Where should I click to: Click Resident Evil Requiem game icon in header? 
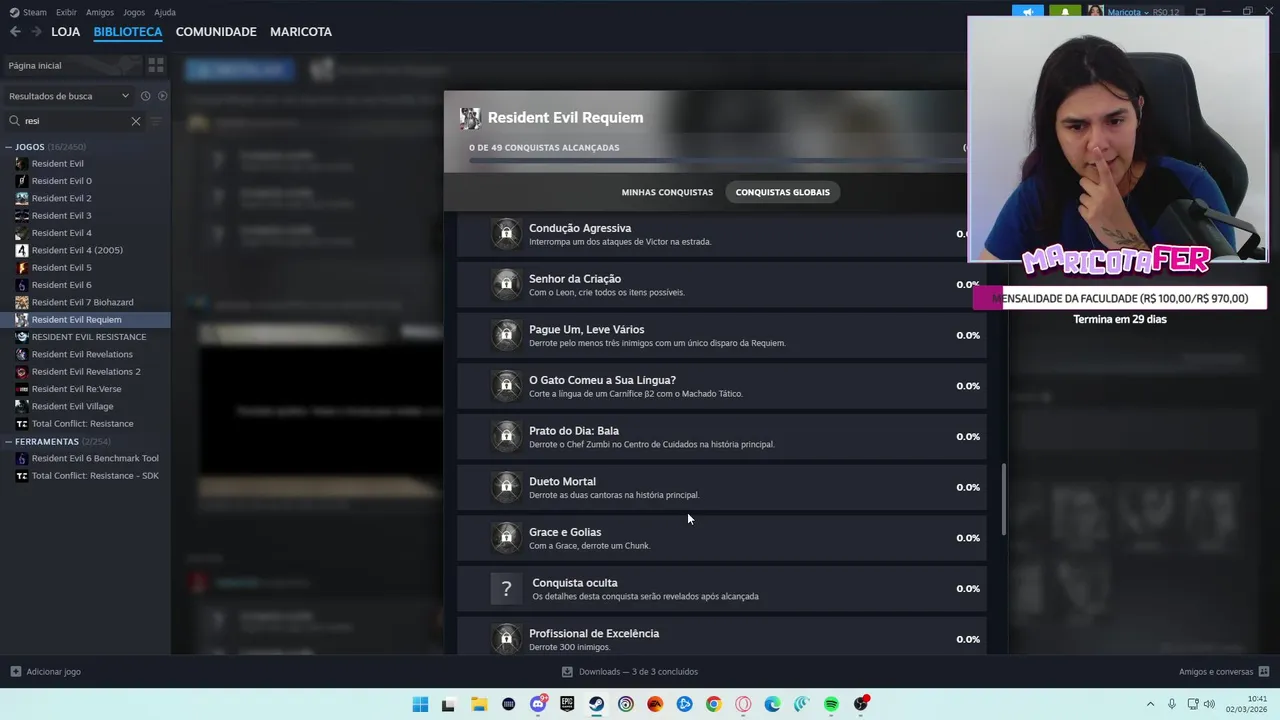tap(469, 118)
